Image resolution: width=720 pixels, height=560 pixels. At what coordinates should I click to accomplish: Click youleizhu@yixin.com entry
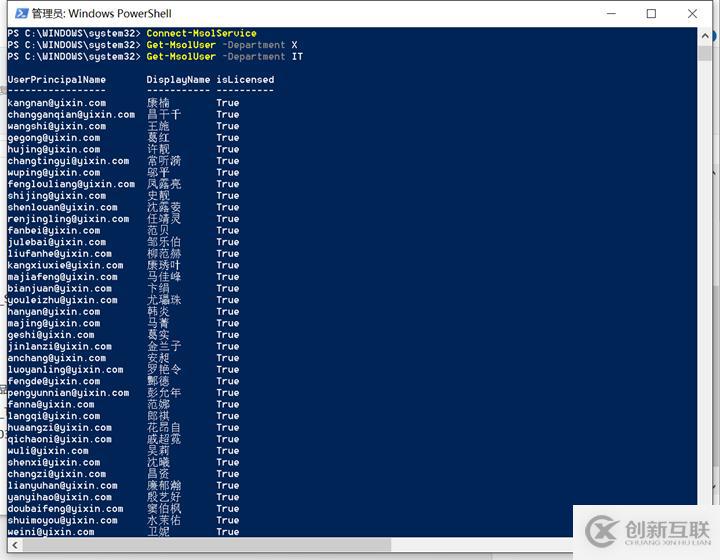[62, 300]
